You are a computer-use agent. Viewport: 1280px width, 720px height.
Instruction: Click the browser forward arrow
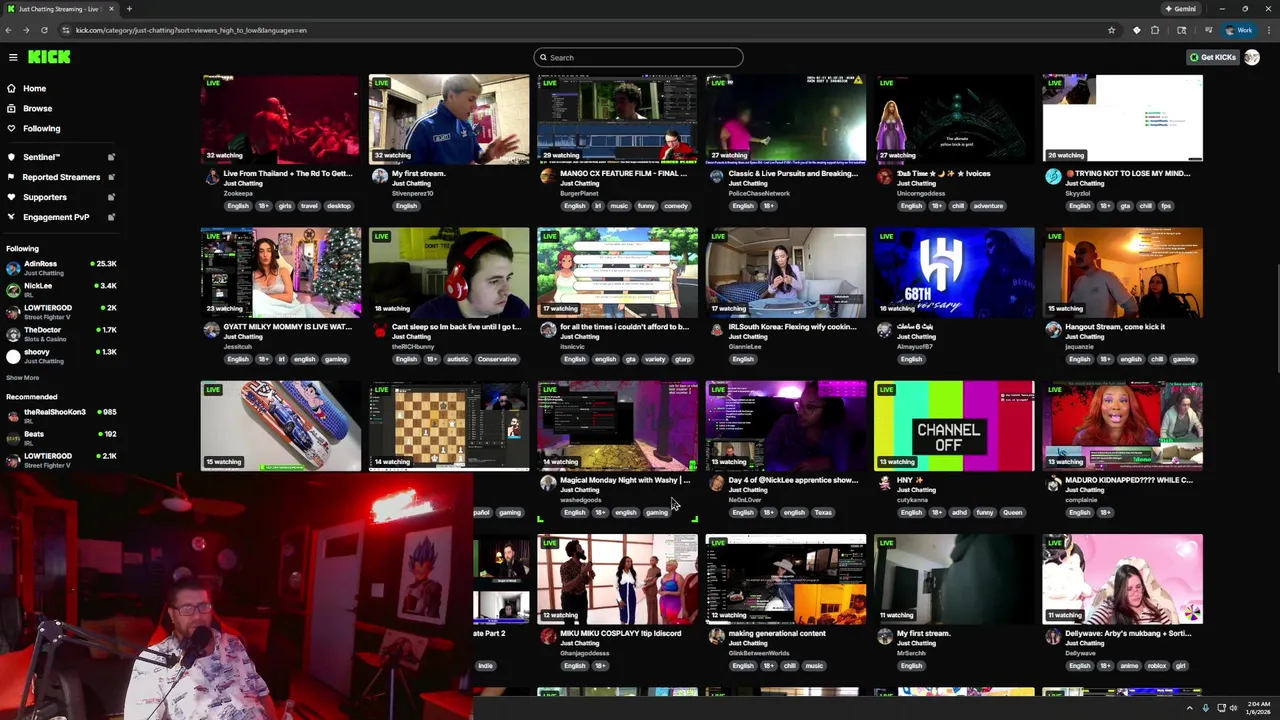[27, 30]
